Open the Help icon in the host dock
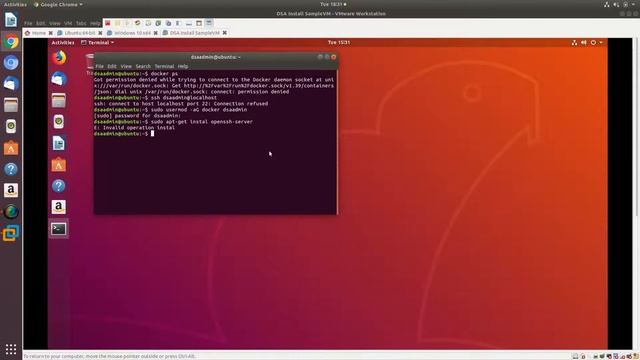The height and width of the screenshot is (360, 640). (11, 169)
